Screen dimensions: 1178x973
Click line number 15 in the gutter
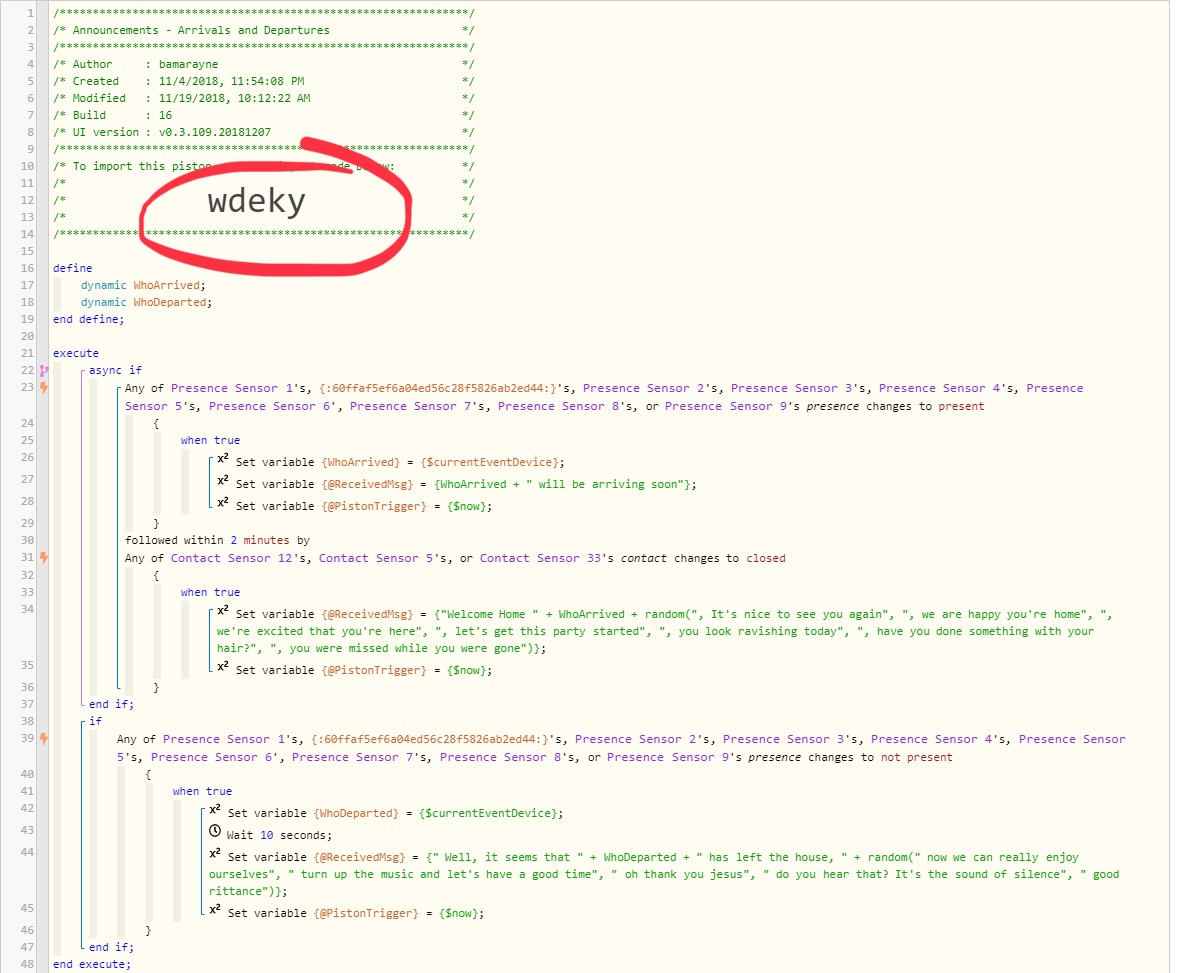27,251
